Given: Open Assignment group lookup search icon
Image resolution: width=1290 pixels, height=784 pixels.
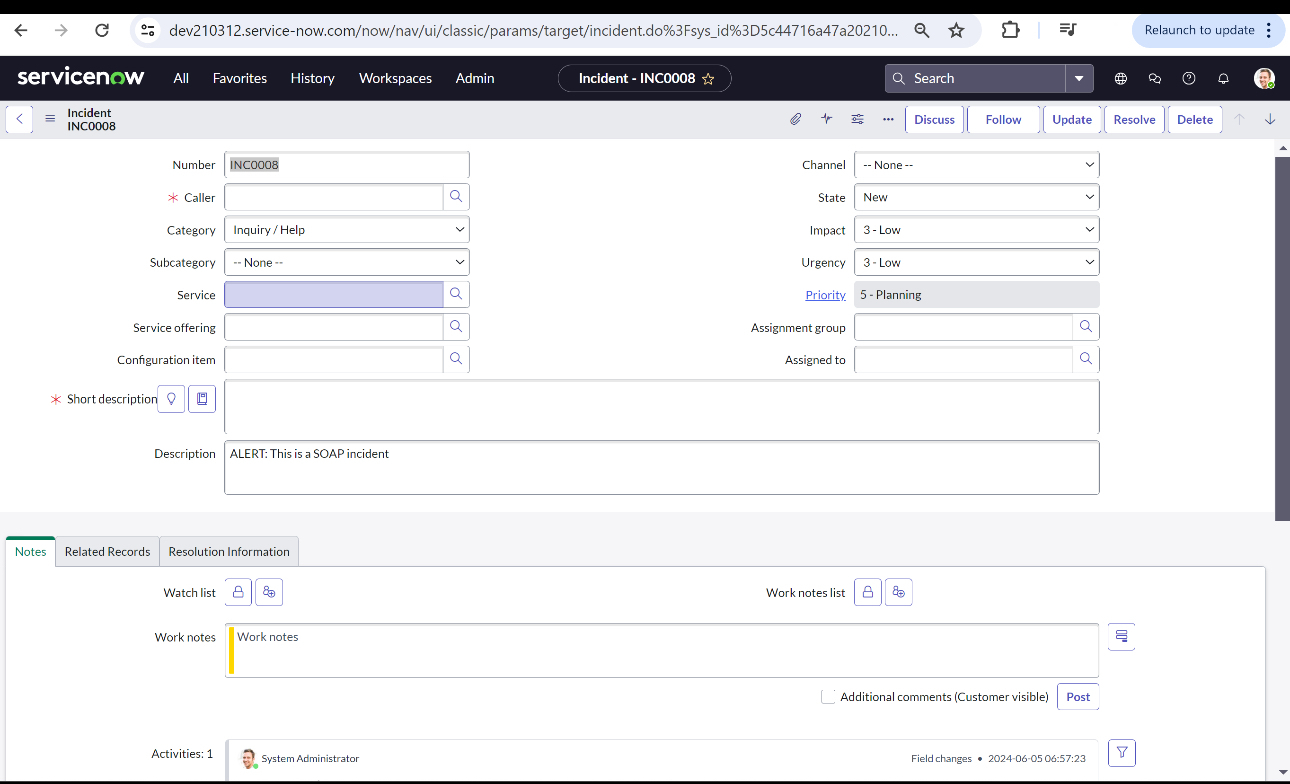Looking at the screenshot, I should point(1085,327).
